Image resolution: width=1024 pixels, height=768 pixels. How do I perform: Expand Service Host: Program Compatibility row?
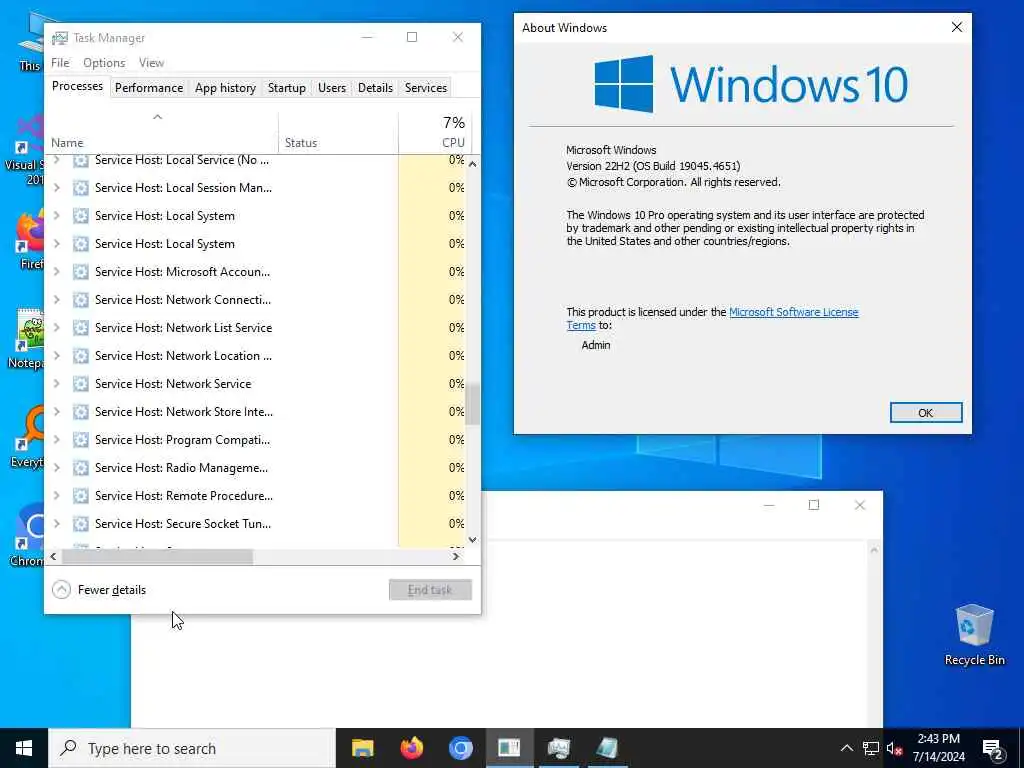point(57,440)
